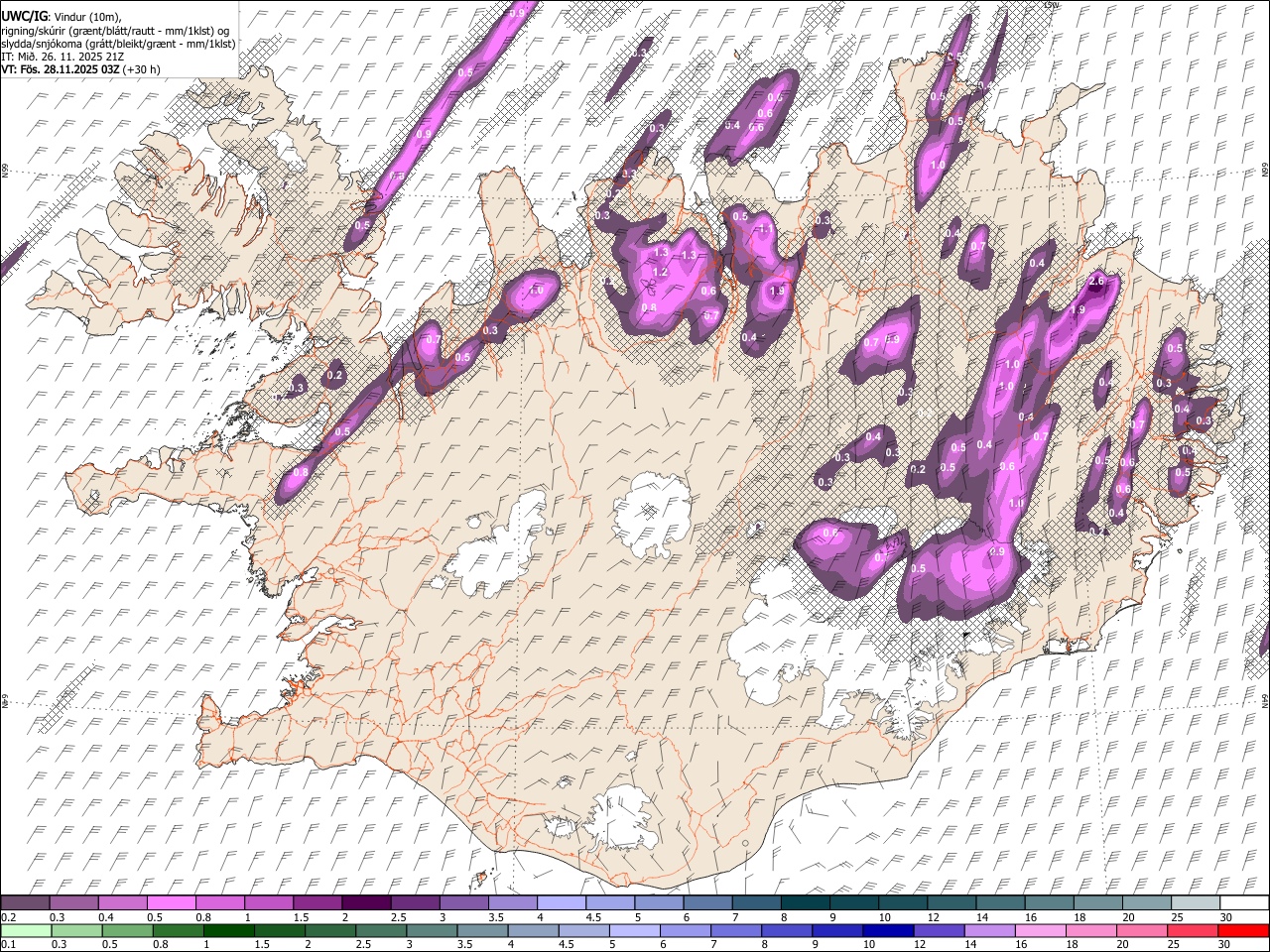The width and height of the screenshot is (1270, 952).
Task: Click the 1.1 snowfall value on the map
Action: tap(765, 229)
